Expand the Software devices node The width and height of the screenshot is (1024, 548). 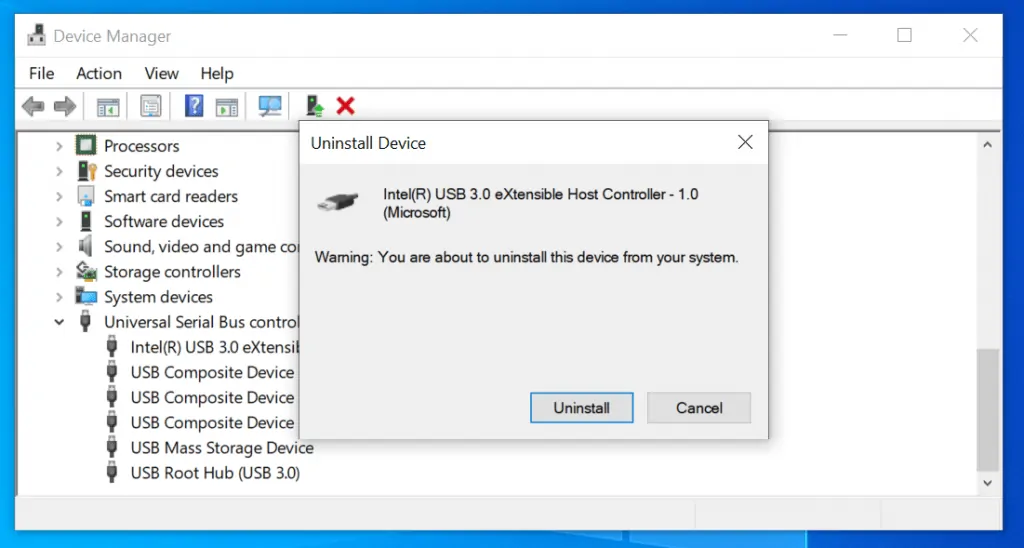(x=59, y=221)
